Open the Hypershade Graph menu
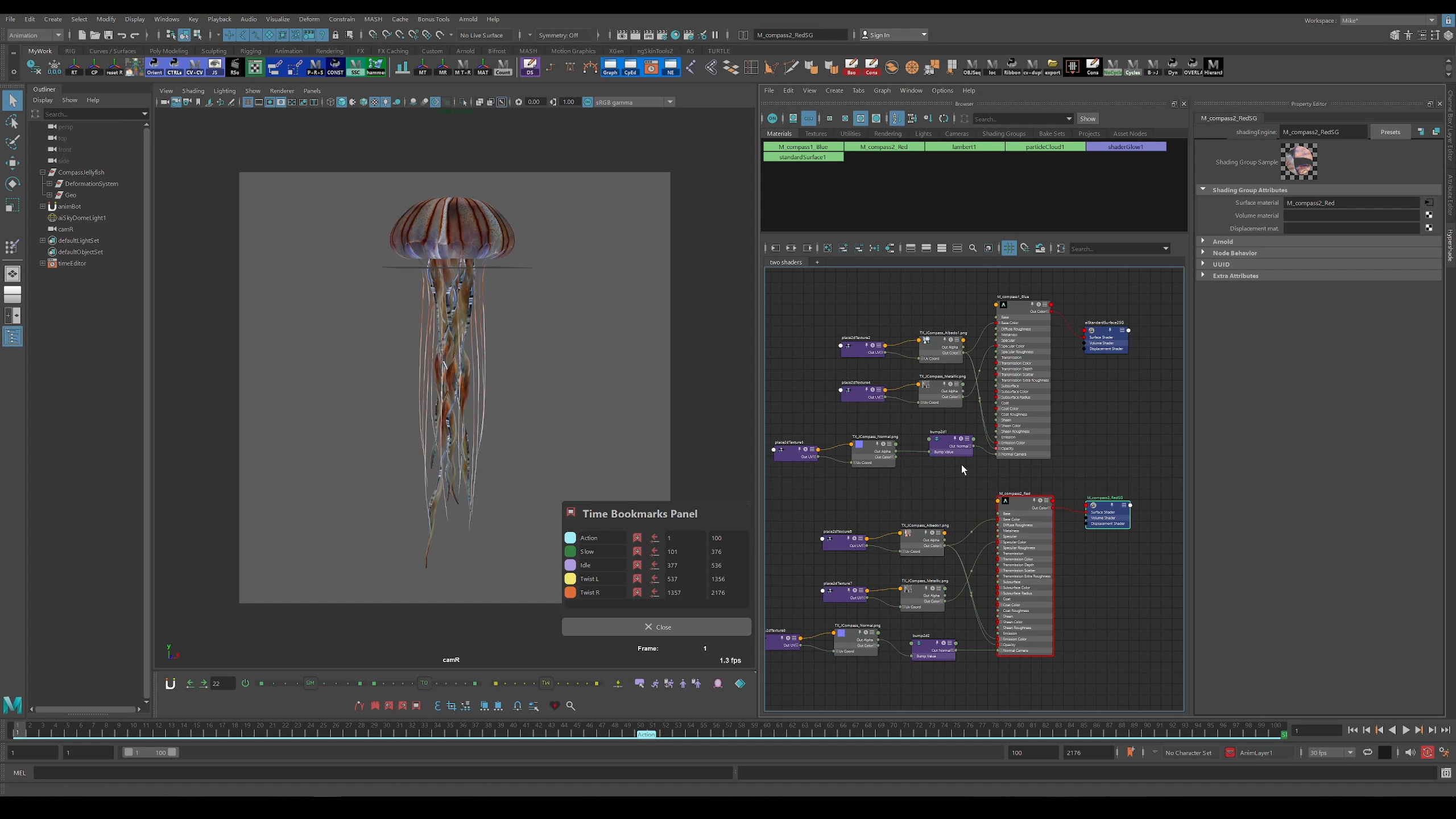Viewport: 1456px width, 819px height. click(x=882, y=90)
